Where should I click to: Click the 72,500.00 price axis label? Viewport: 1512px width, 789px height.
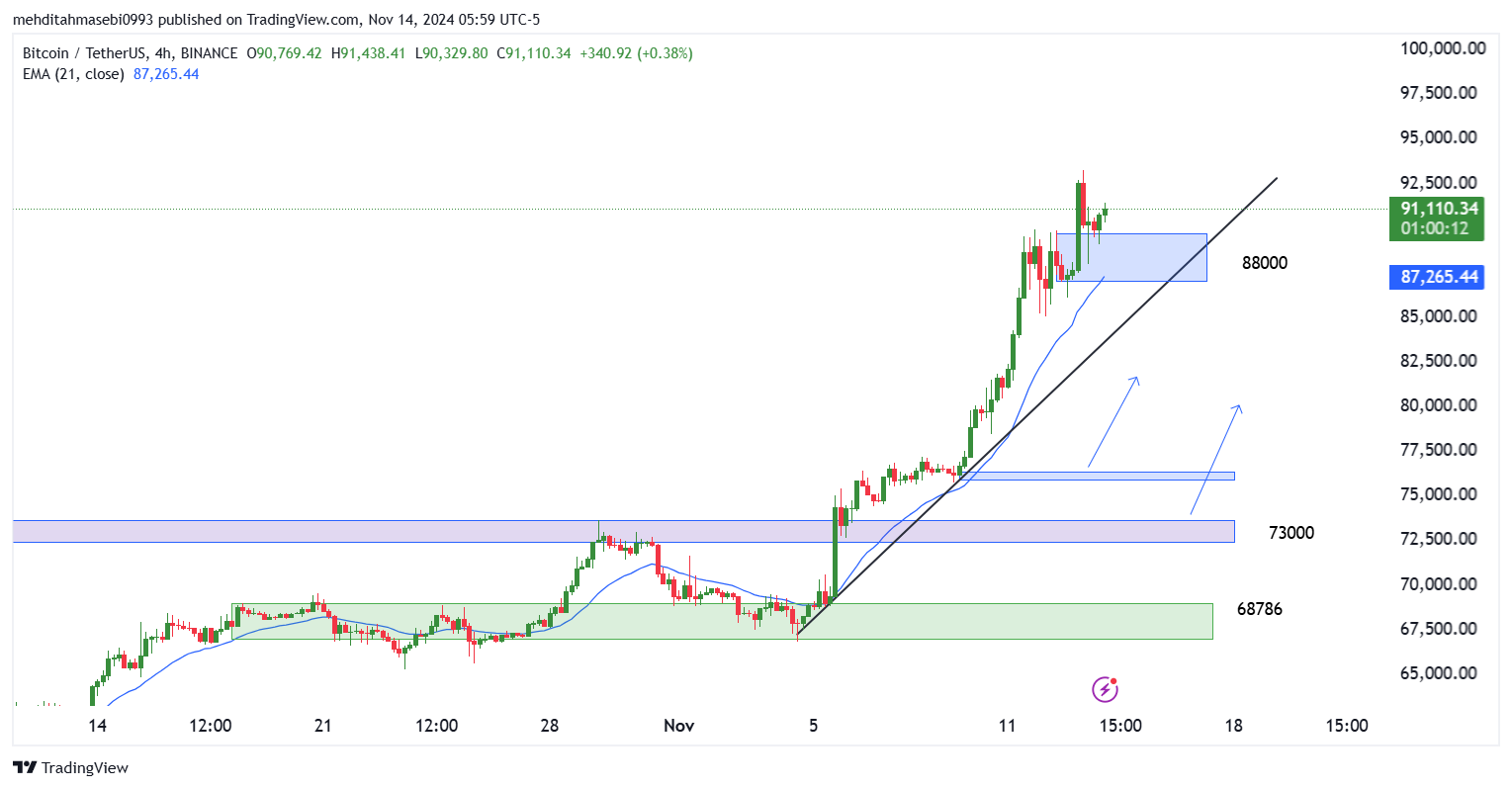click(x=1439, y=539)
